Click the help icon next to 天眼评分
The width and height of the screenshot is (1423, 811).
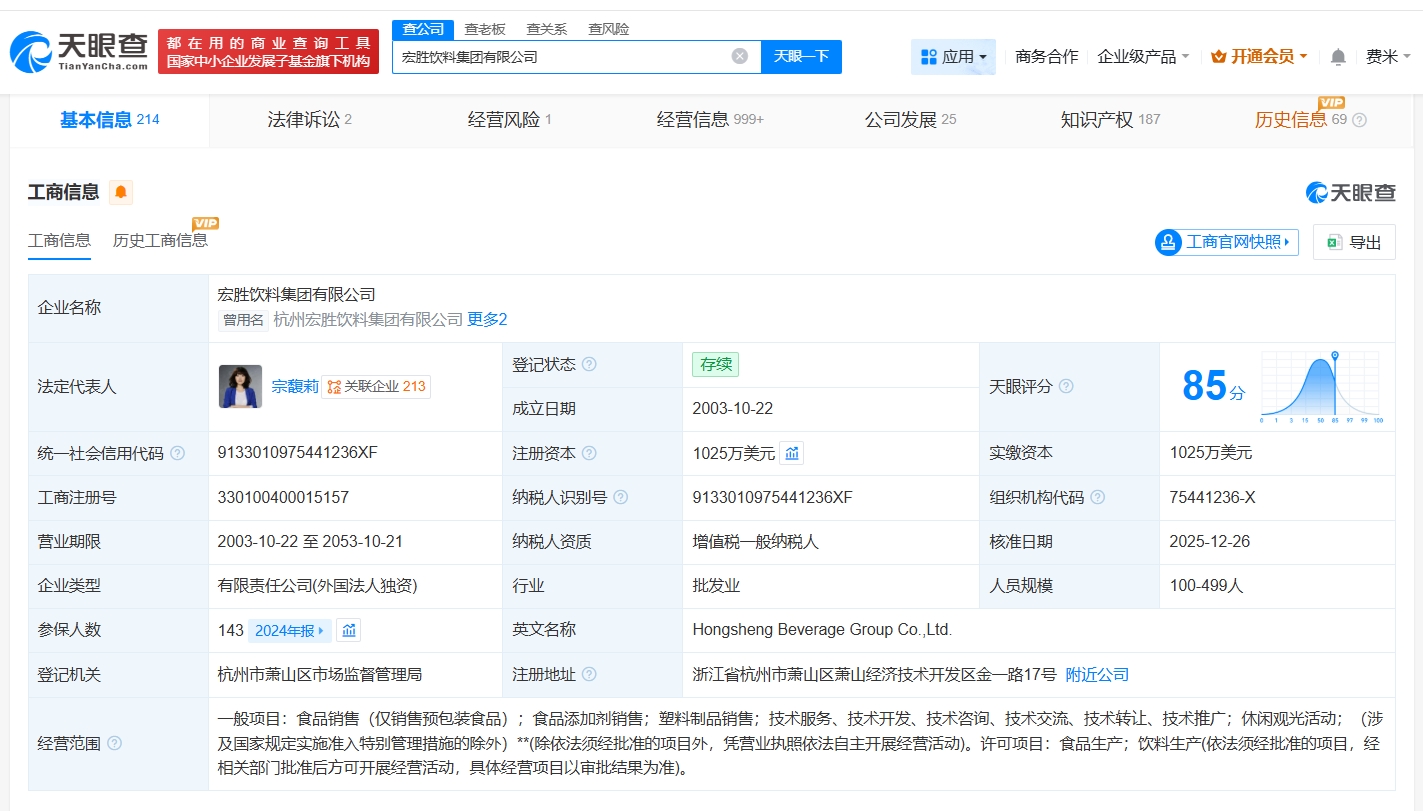(1067, 386)
